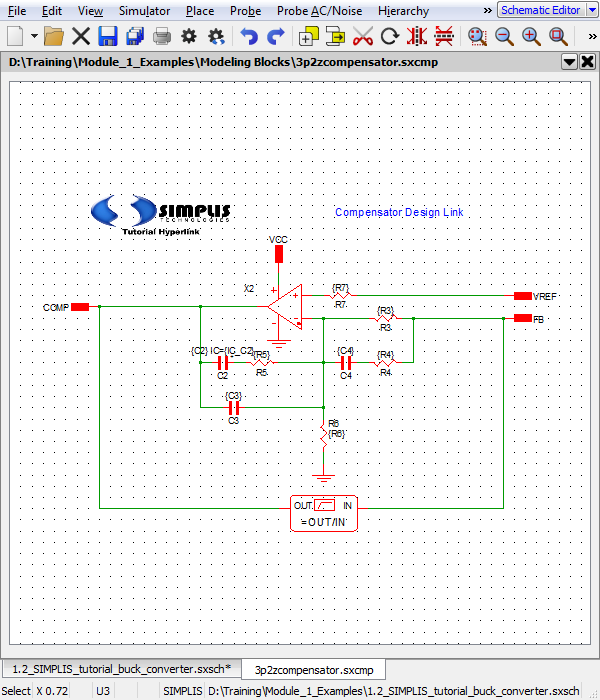Open a file with the folder icon

click(x=54, y=36)
